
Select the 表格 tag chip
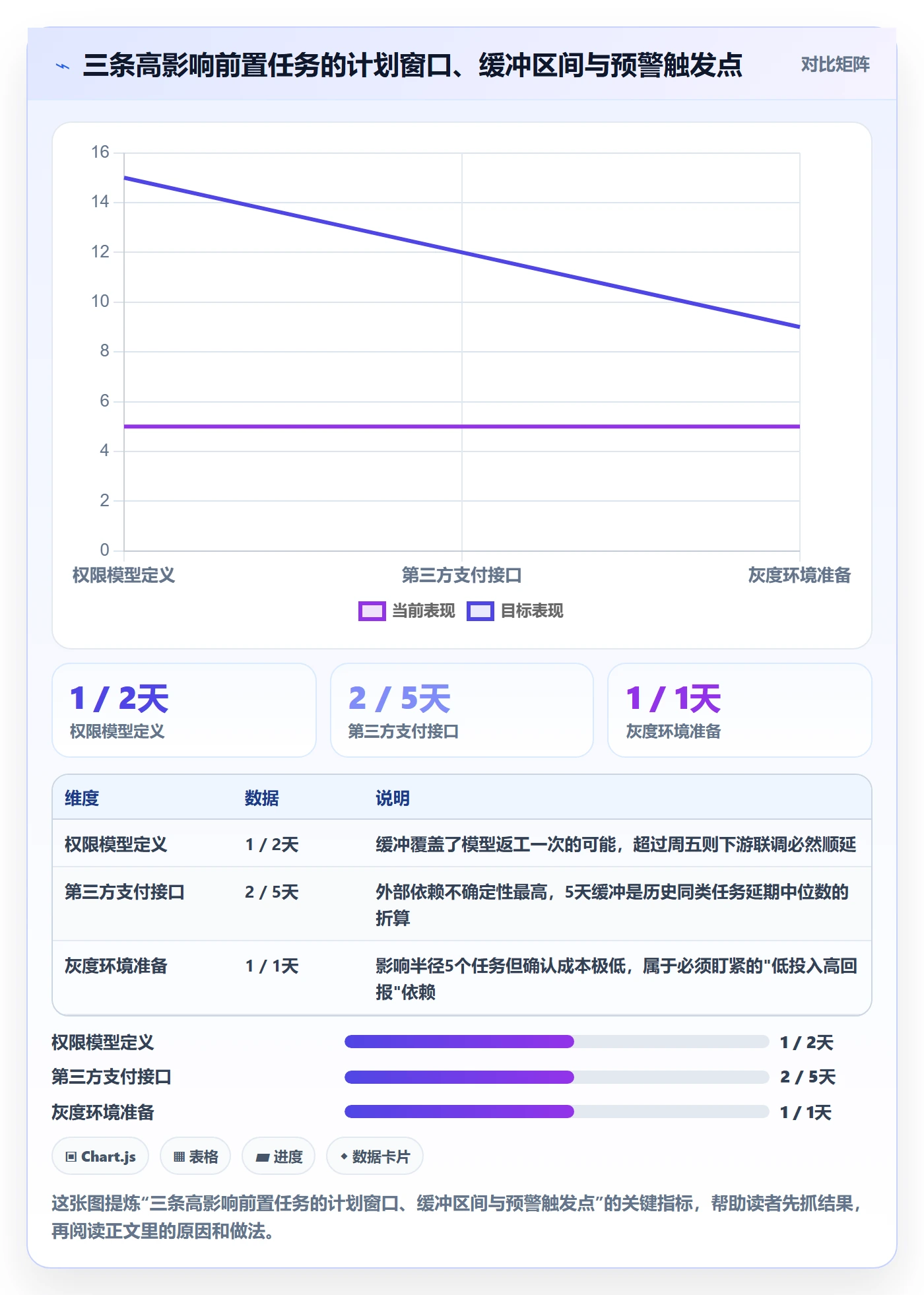195,1156
